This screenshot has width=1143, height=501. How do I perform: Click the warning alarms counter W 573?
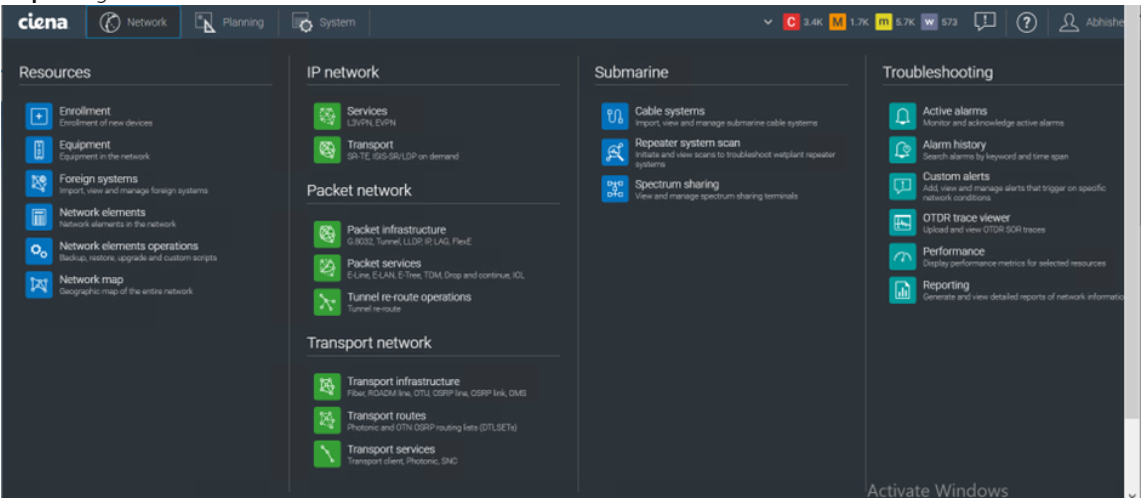tap(940, 23)
